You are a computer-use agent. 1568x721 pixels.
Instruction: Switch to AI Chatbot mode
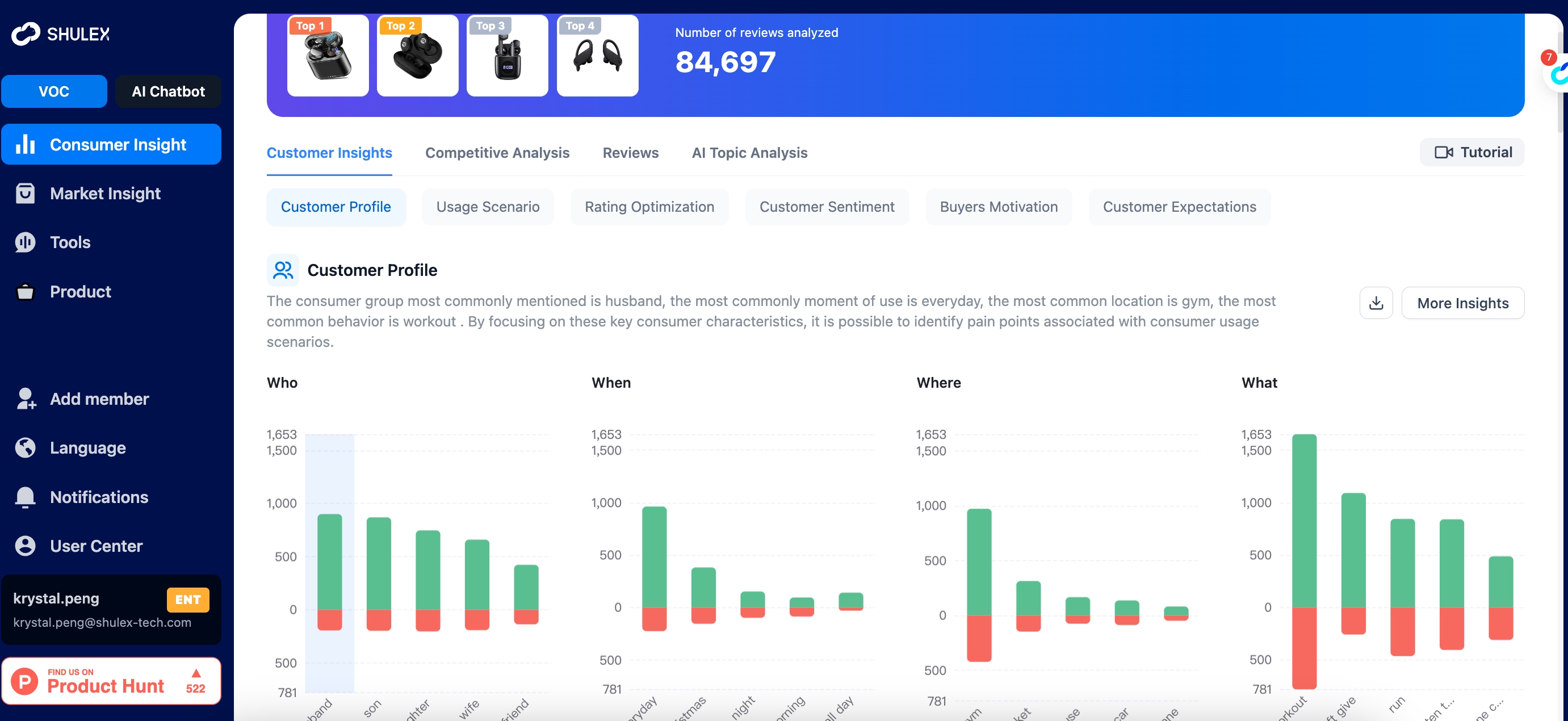(x=168, y=91)
